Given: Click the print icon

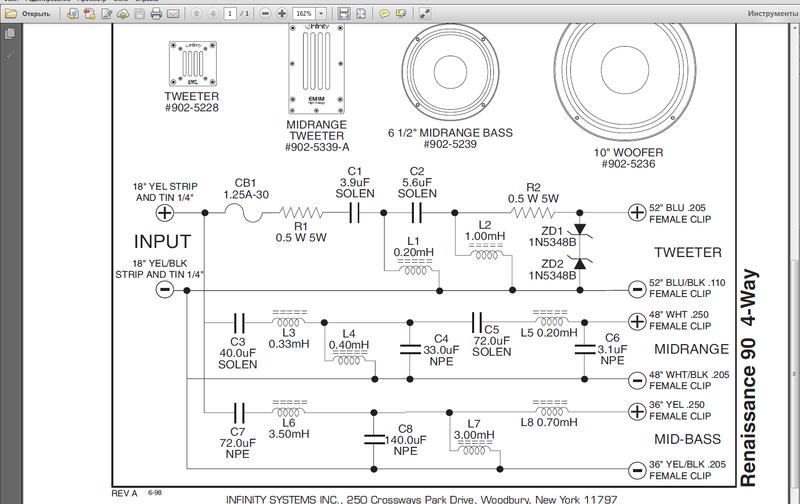Looking at the screenshot, I should pyautogui.click(x=156, y=14).
